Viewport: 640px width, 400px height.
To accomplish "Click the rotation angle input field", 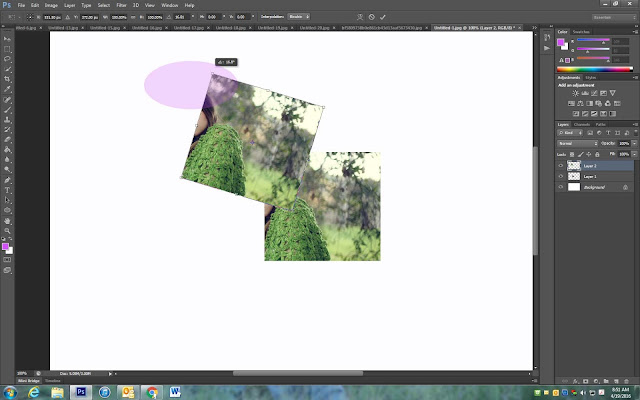I will (182, 17).
